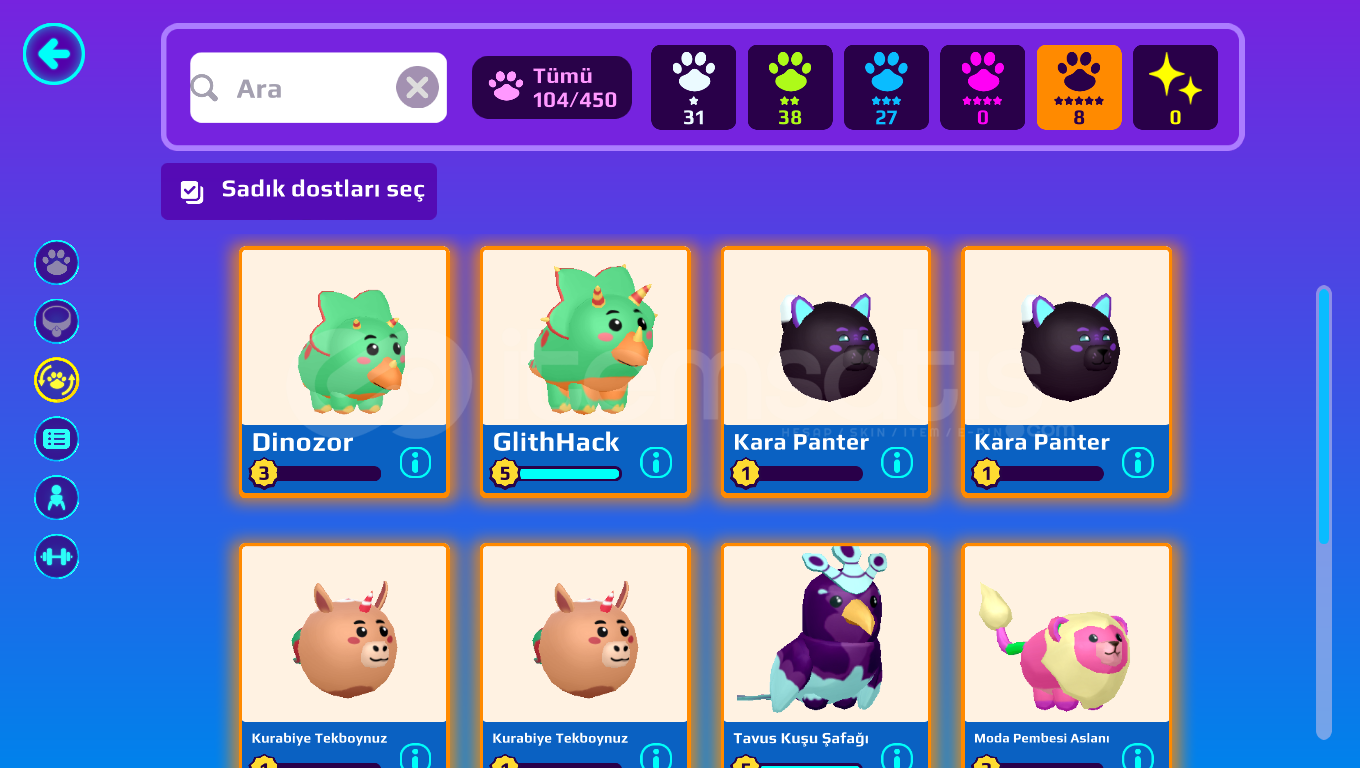Image resolution: width=1360 pixels, height=768 pixels.
Task: Select the five-star filter showing 8
Action: (x=1079, y=88)
